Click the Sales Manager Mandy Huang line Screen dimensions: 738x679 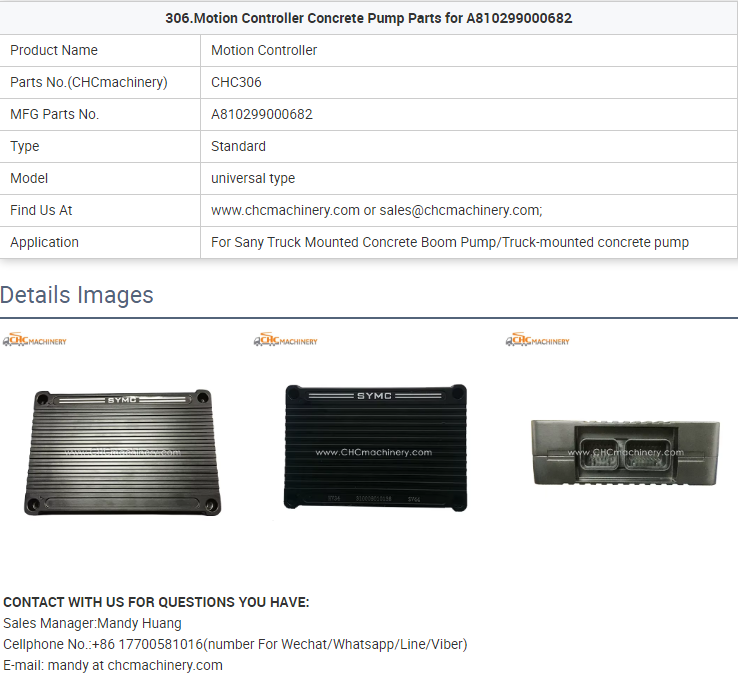pos(92,623)
